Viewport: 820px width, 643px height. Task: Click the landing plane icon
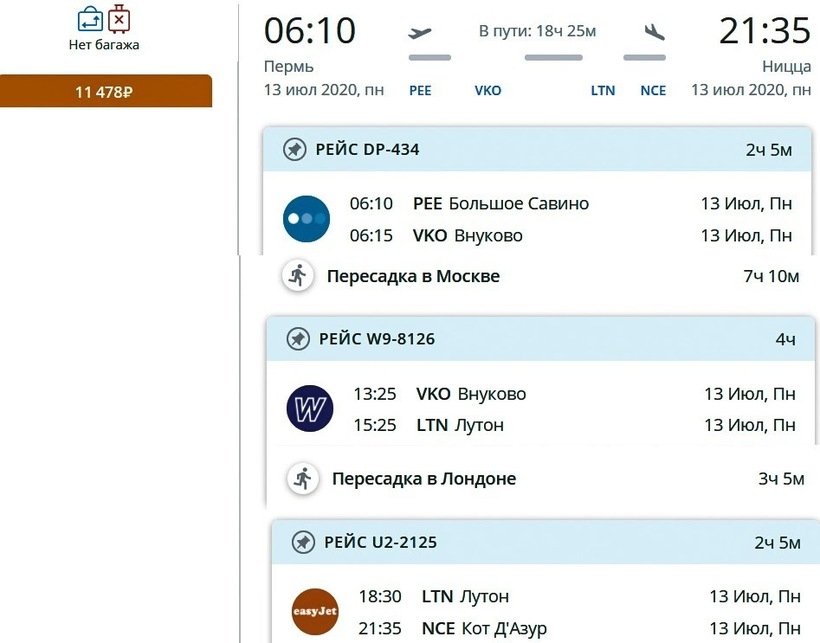tap(654, 33)
